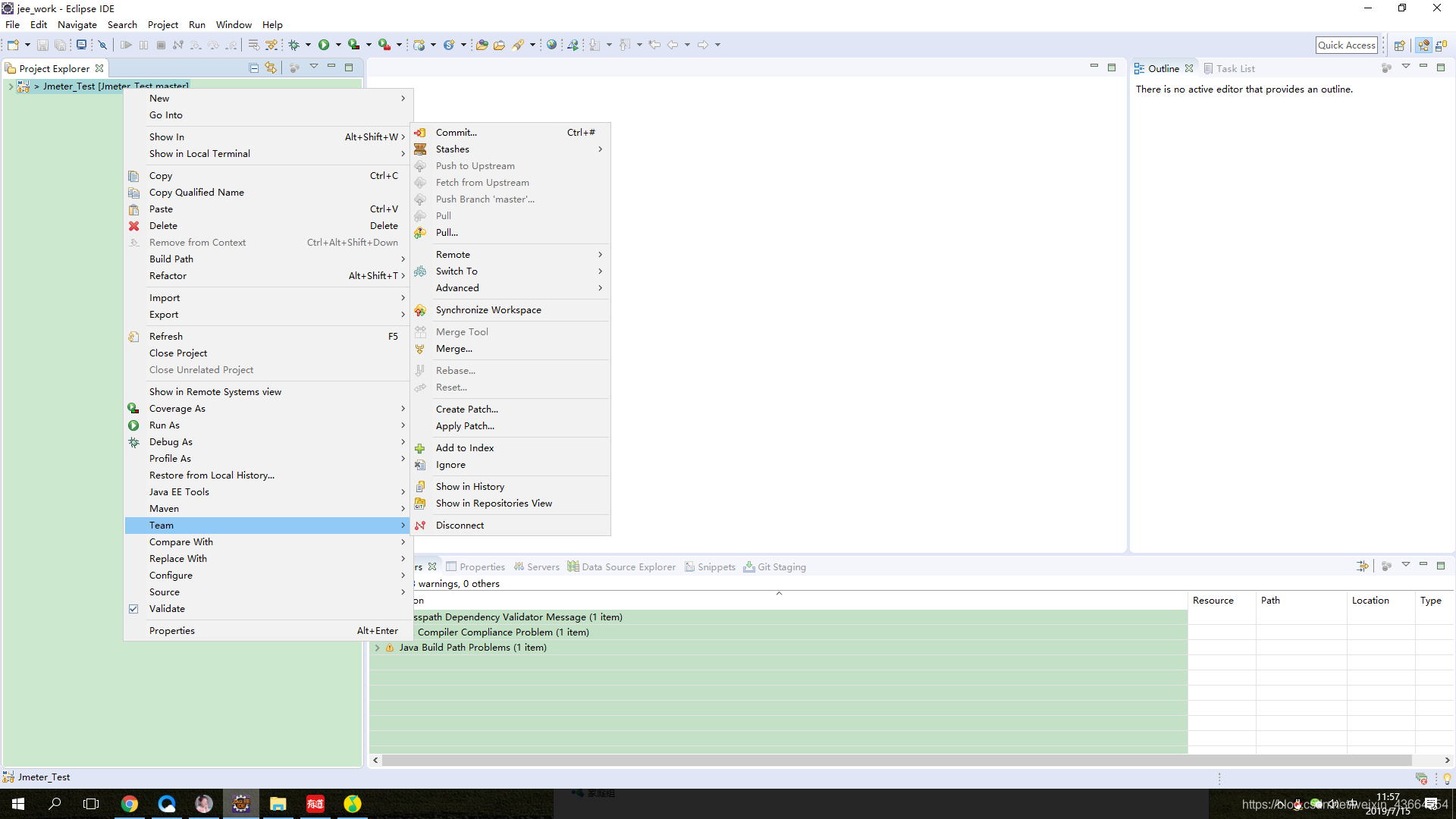This screenshot has height=819, width=1456.
Task: Switch to the Task List tab
Action: click(1229, 68)
